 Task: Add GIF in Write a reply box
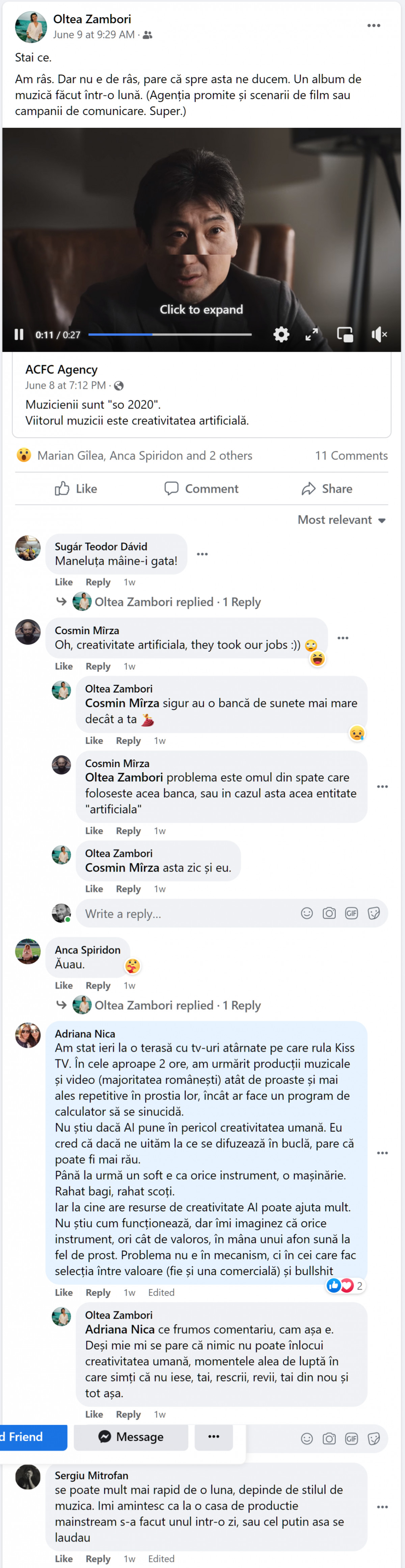click(x=351, y=913)
